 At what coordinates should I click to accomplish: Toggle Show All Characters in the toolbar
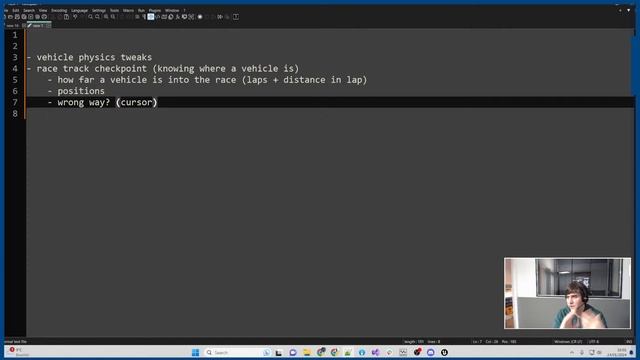pos(144,17)
